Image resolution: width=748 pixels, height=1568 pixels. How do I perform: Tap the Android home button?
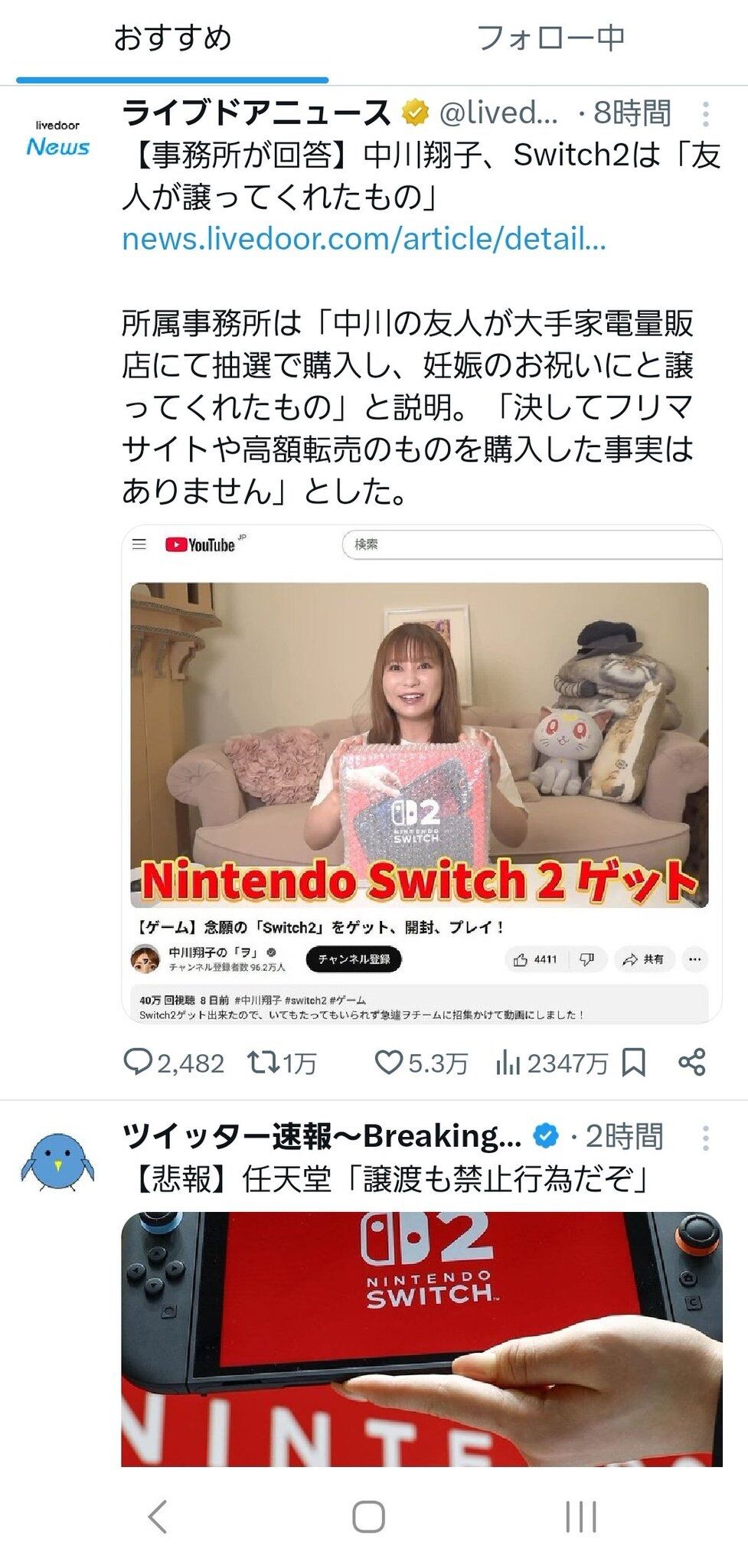[368, 1517]
